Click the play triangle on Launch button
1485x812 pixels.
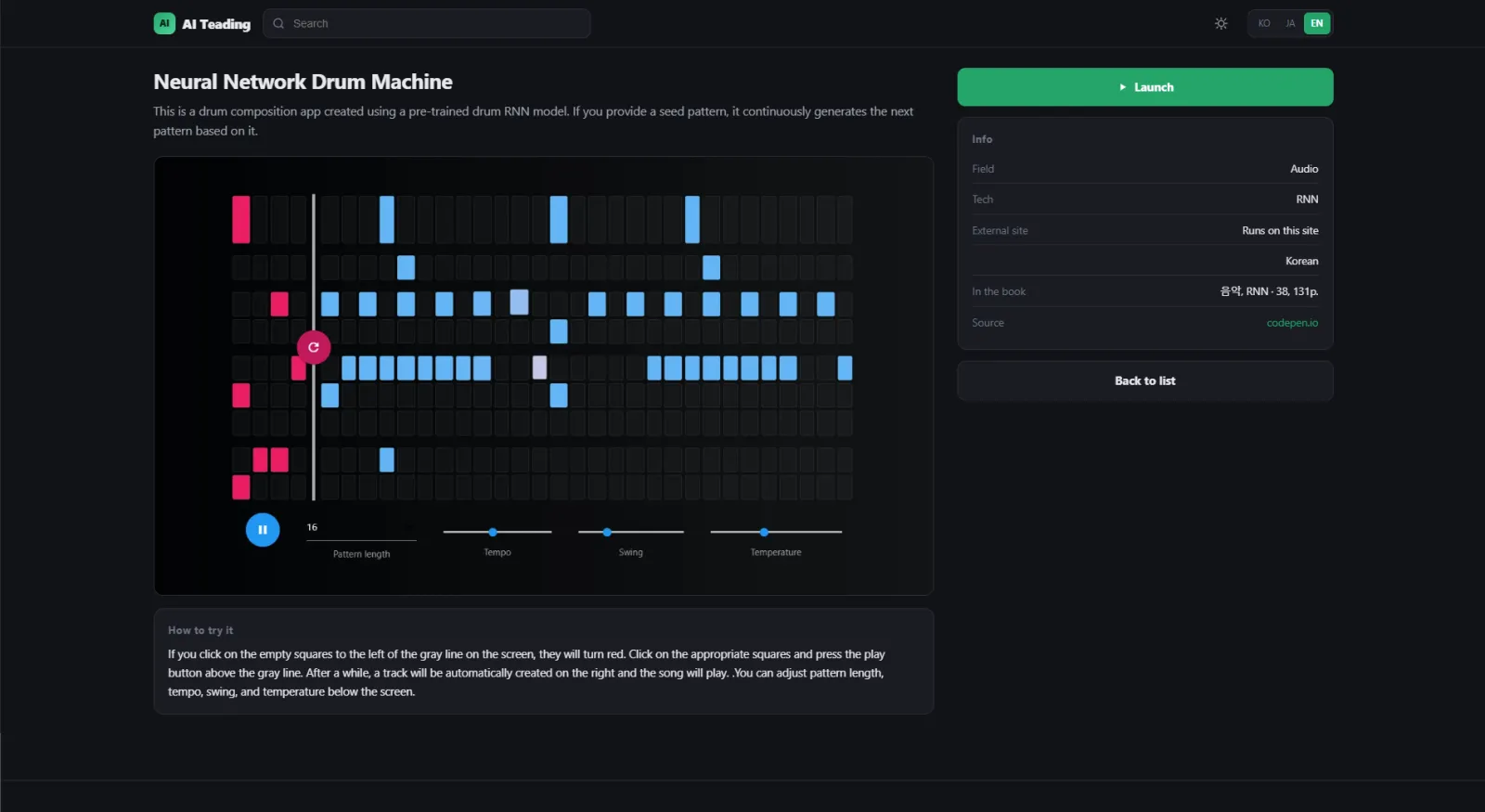coord(1122,87)
